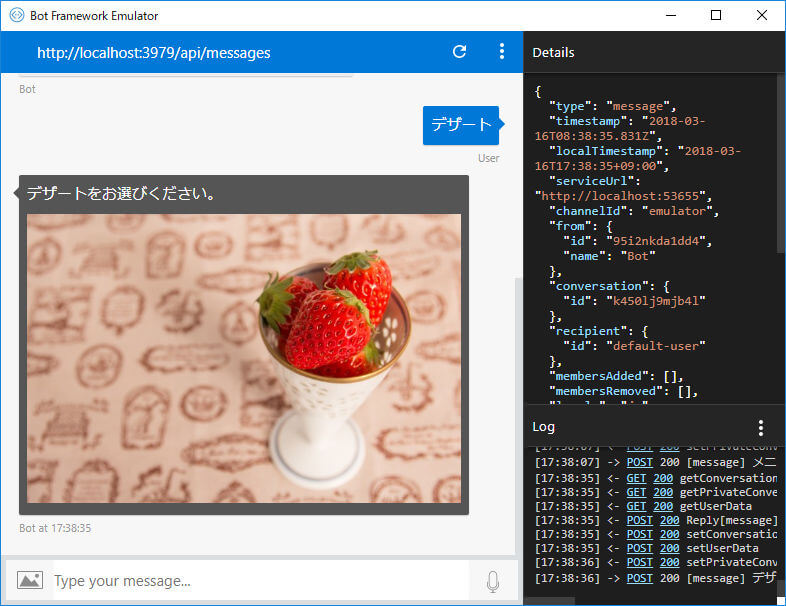Open the Log panel three-dot menu
Viewport: 786px width, 606px height.
pos(761,428)
